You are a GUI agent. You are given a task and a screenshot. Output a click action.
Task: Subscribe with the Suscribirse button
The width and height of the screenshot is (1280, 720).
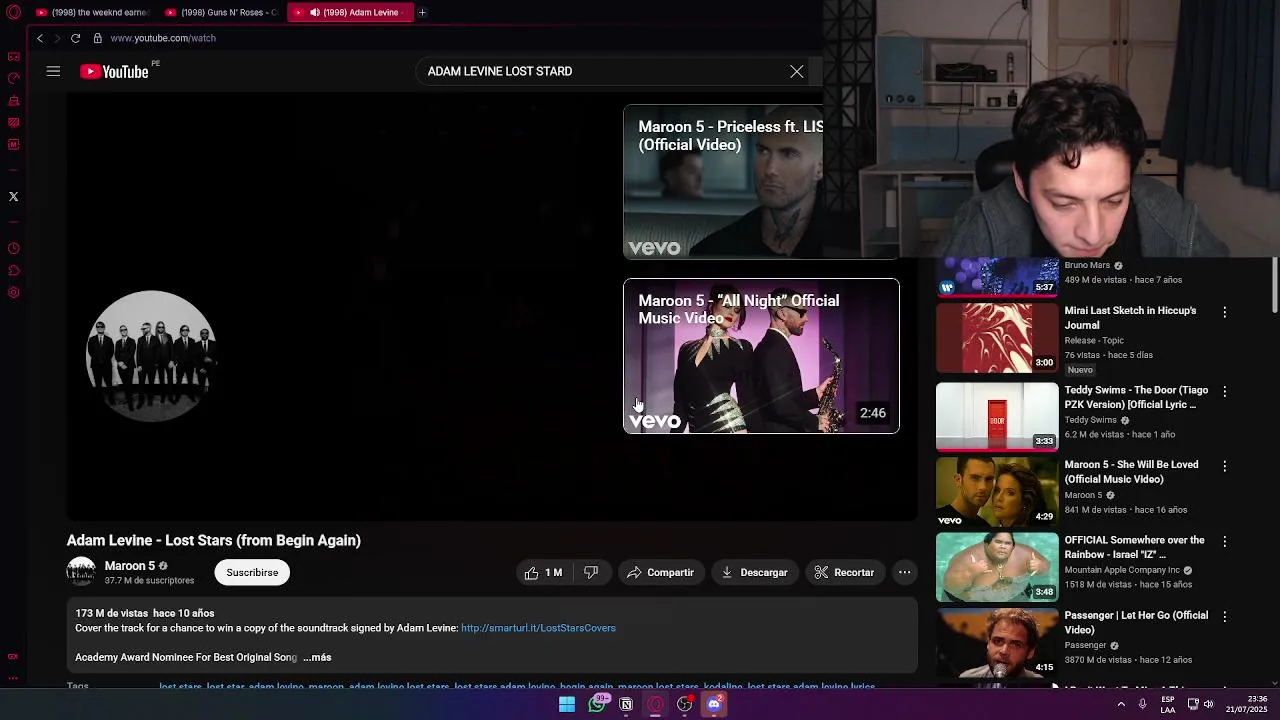pyautogui.click(x=252, y=573)
